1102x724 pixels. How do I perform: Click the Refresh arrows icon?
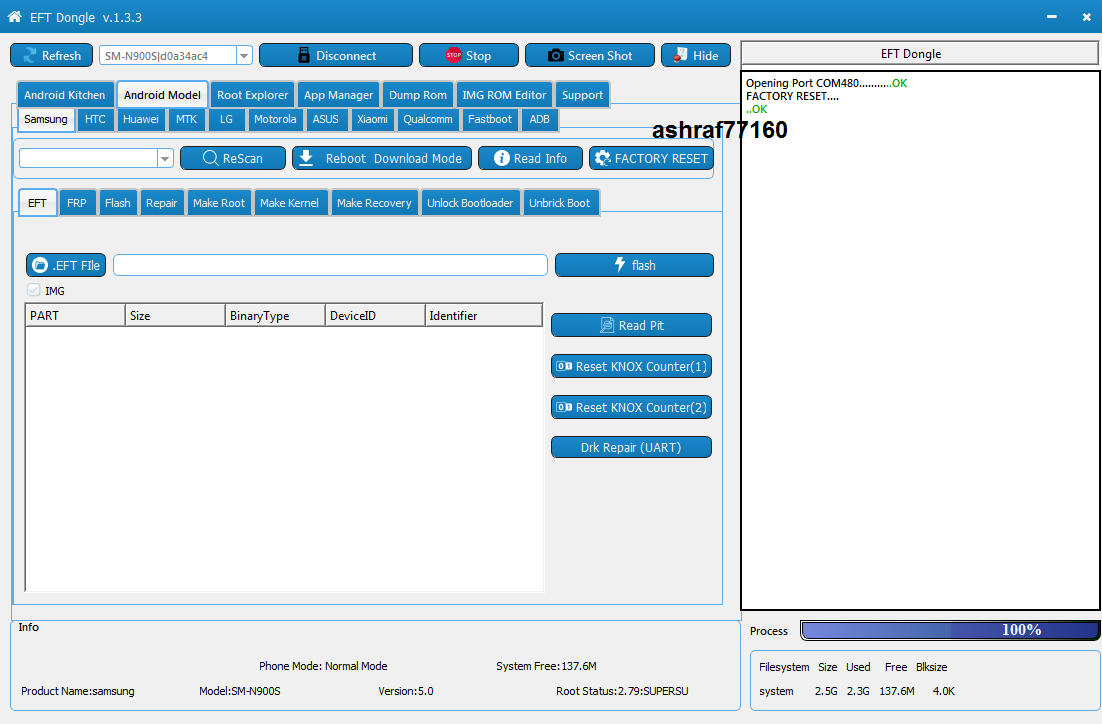pos(30,56)
